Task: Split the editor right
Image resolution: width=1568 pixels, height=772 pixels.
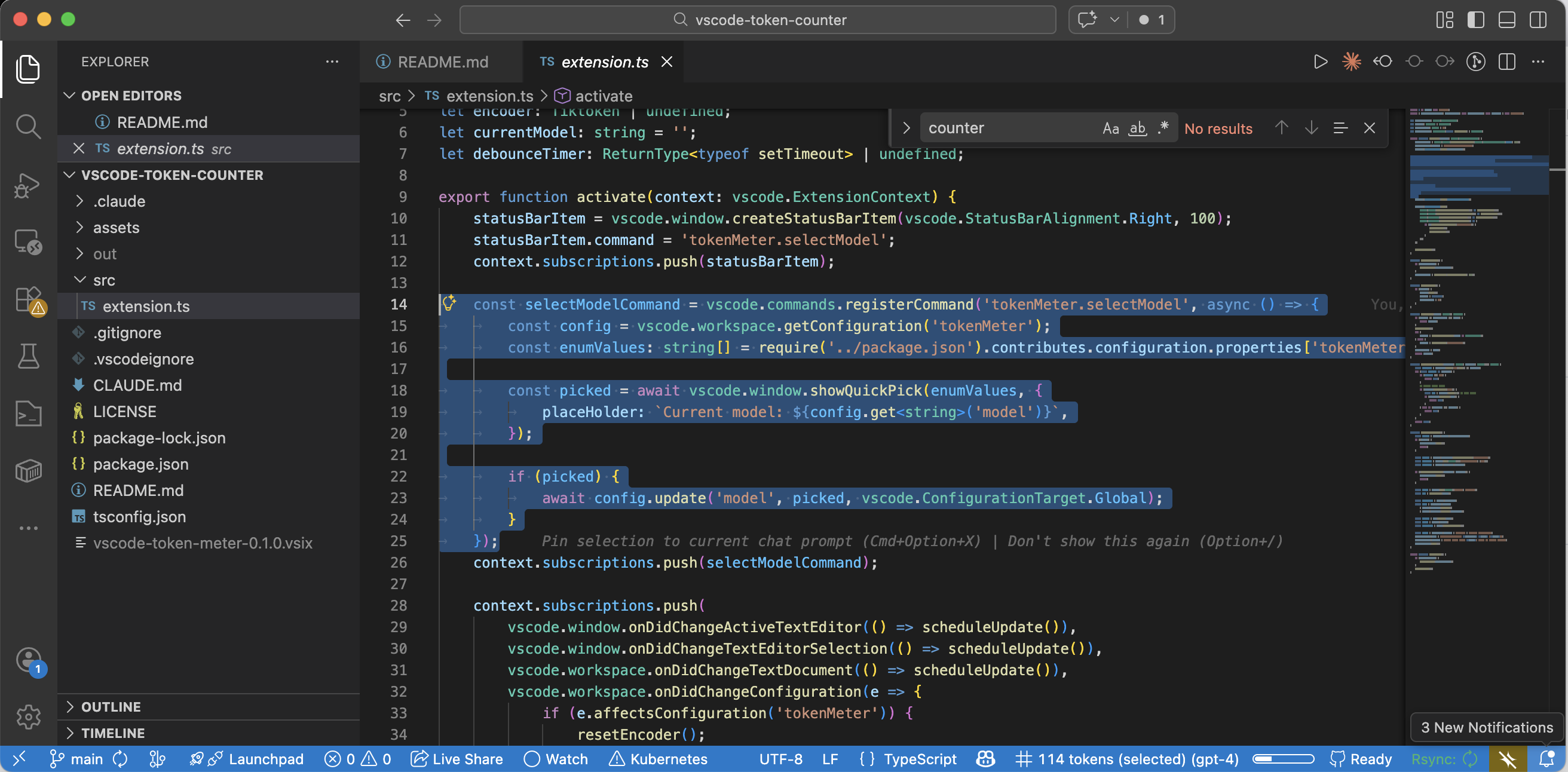Action: [x=1507, y=62]
